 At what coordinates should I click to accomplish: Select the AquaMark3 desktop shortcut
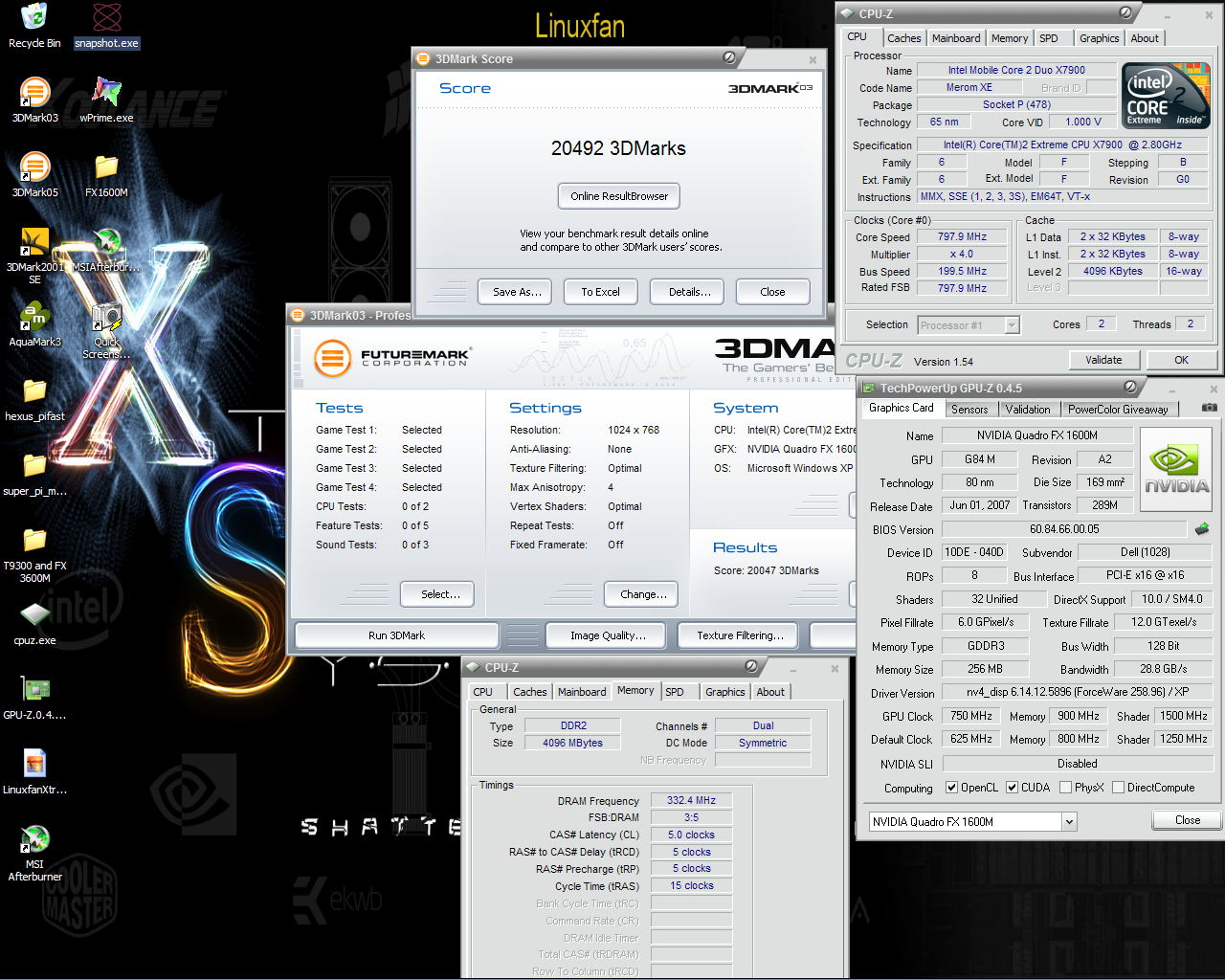34,324
